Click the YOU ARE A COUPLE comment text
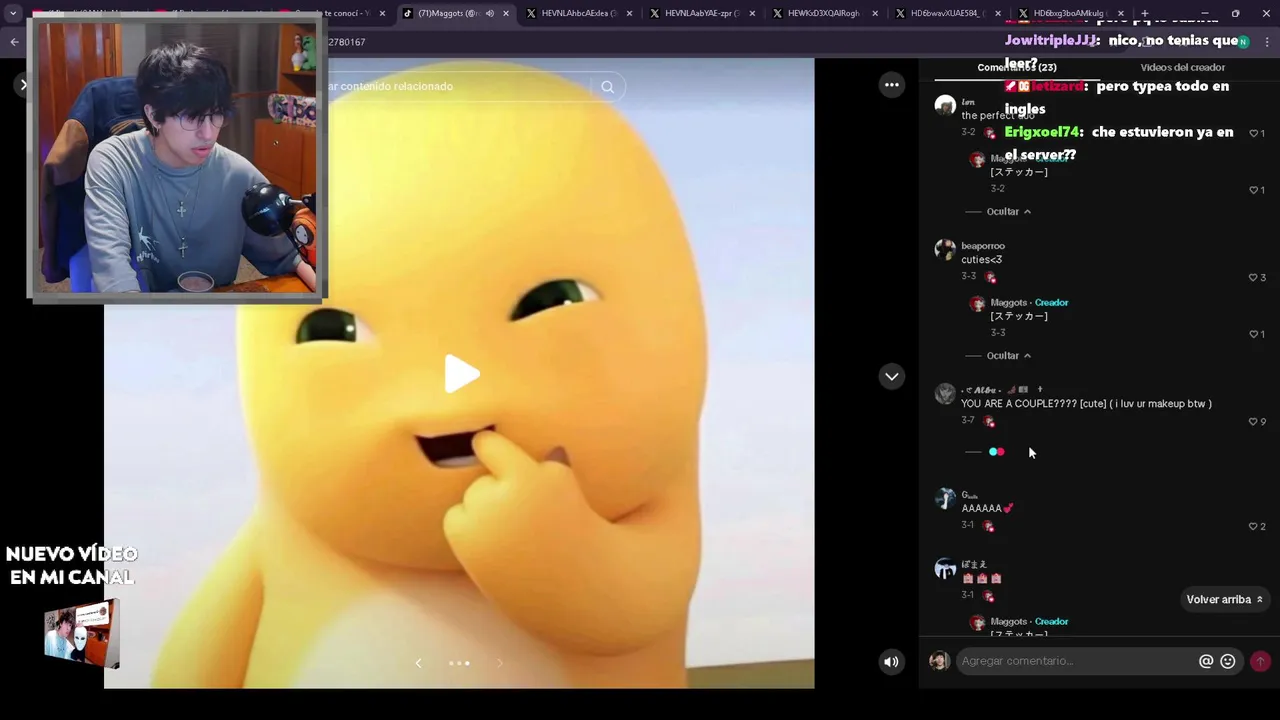The height and width of the screenshot is (720, 1280). (1086, 404)
